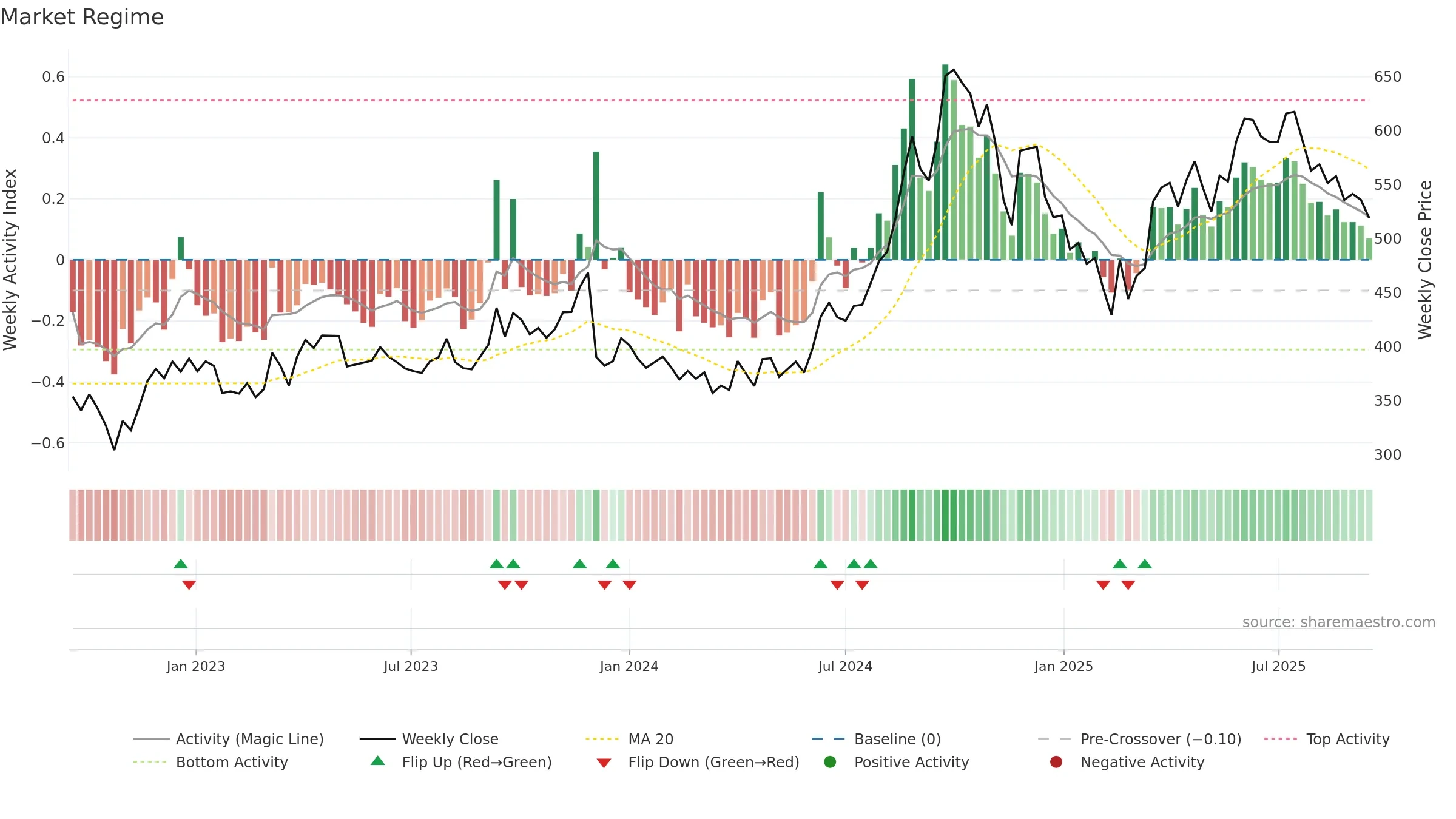Toggle MA 20 legend entry
The image size is (1456, 819).
point(629,739)
